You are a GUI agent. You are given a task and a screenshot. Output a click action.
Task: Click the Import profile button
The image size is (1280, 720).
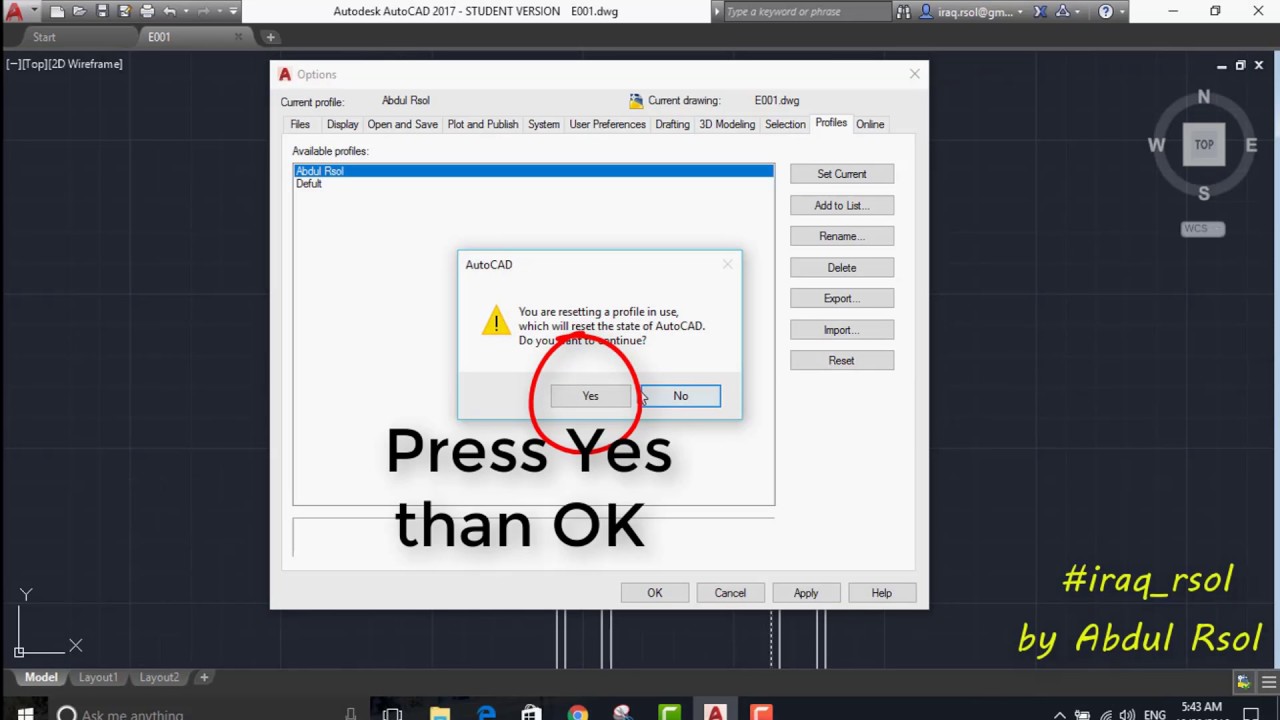pyautogui.click(x=842, y=330)
